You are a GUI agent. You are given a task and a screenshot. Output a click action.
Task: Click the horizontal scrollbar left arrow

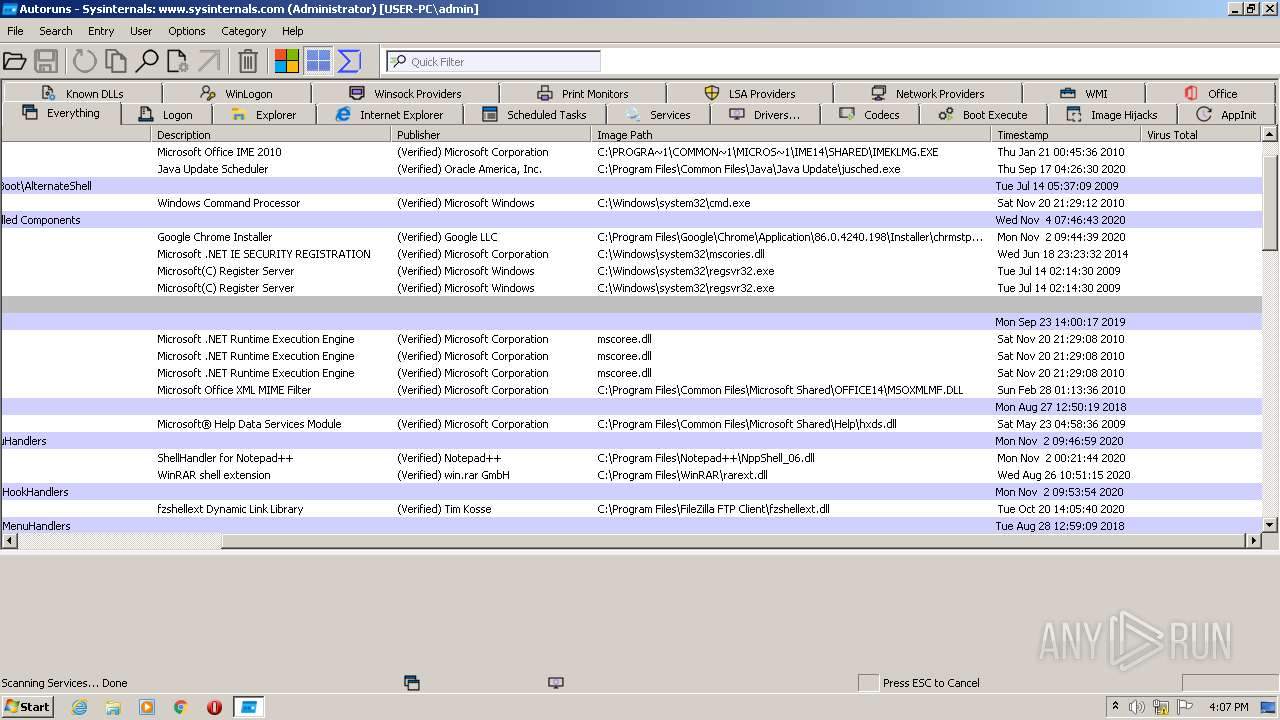click(10, 541)
